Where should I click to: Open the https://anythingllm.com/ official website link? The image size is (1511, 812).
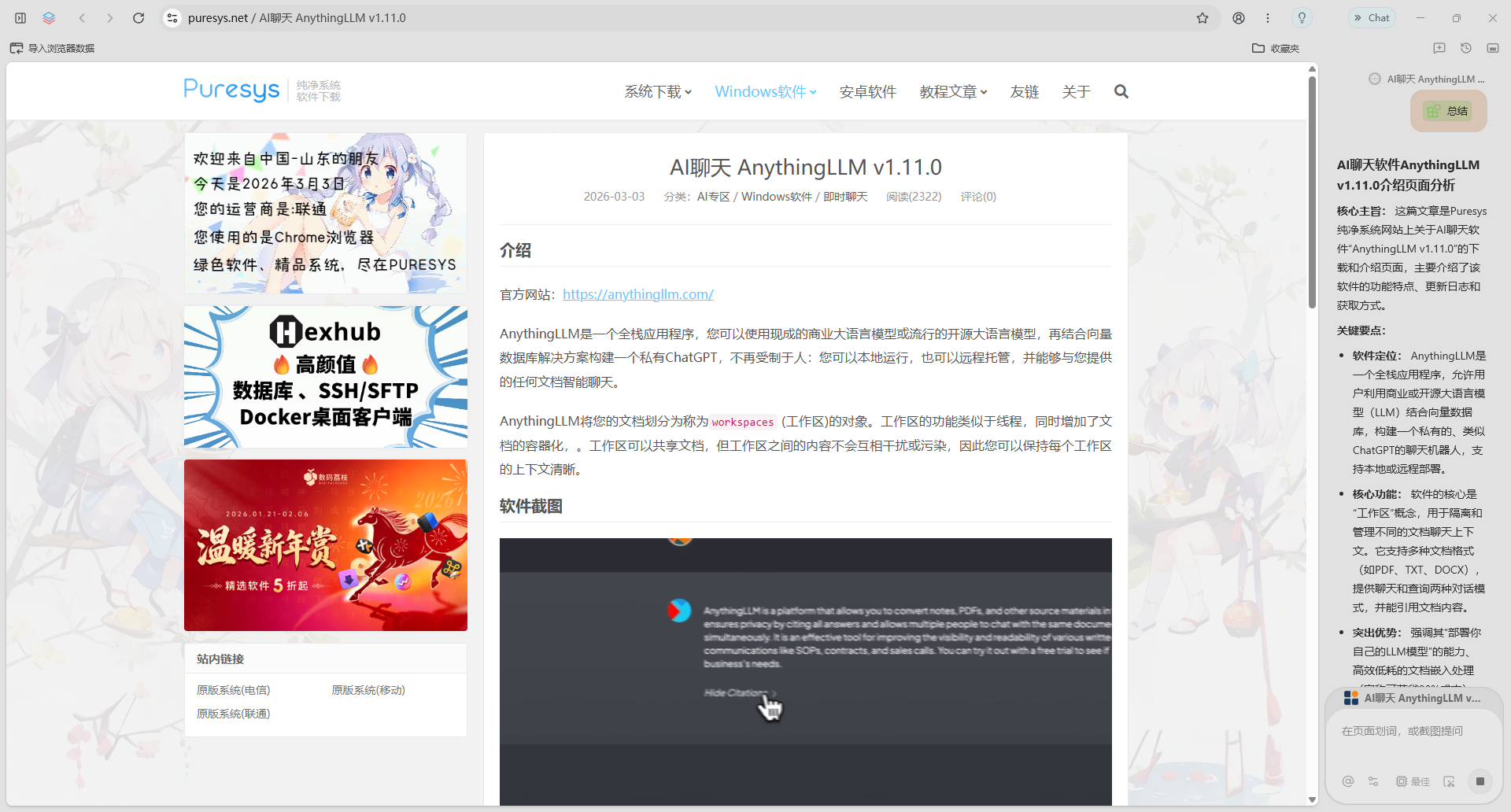tap(637, 293)
